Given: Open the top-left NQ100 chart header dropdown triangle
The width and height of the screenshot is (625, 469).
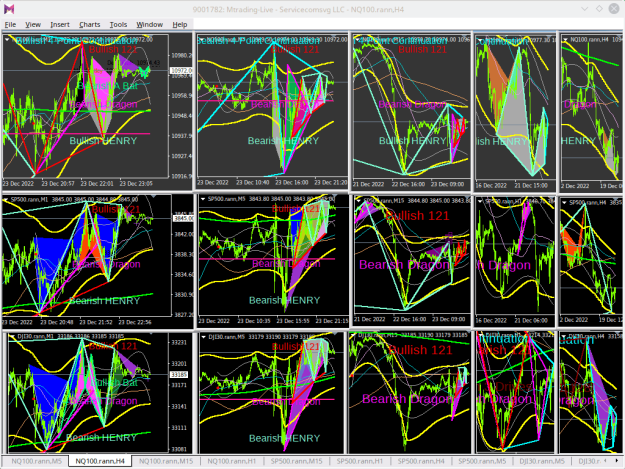Looking at the screenshot, I should 7,39.
